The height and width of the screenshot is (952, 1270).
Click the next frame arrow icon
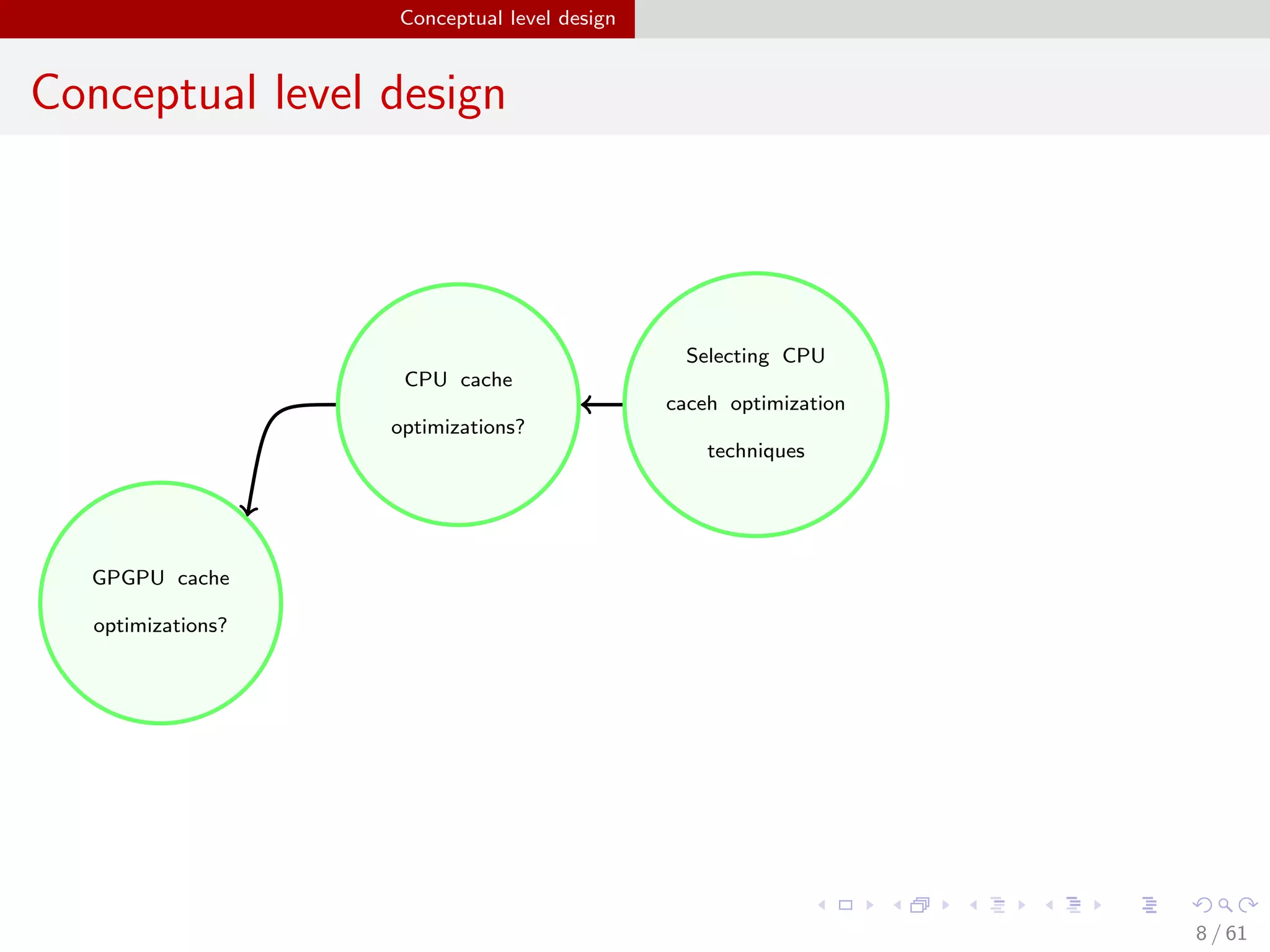pos(946,905)
